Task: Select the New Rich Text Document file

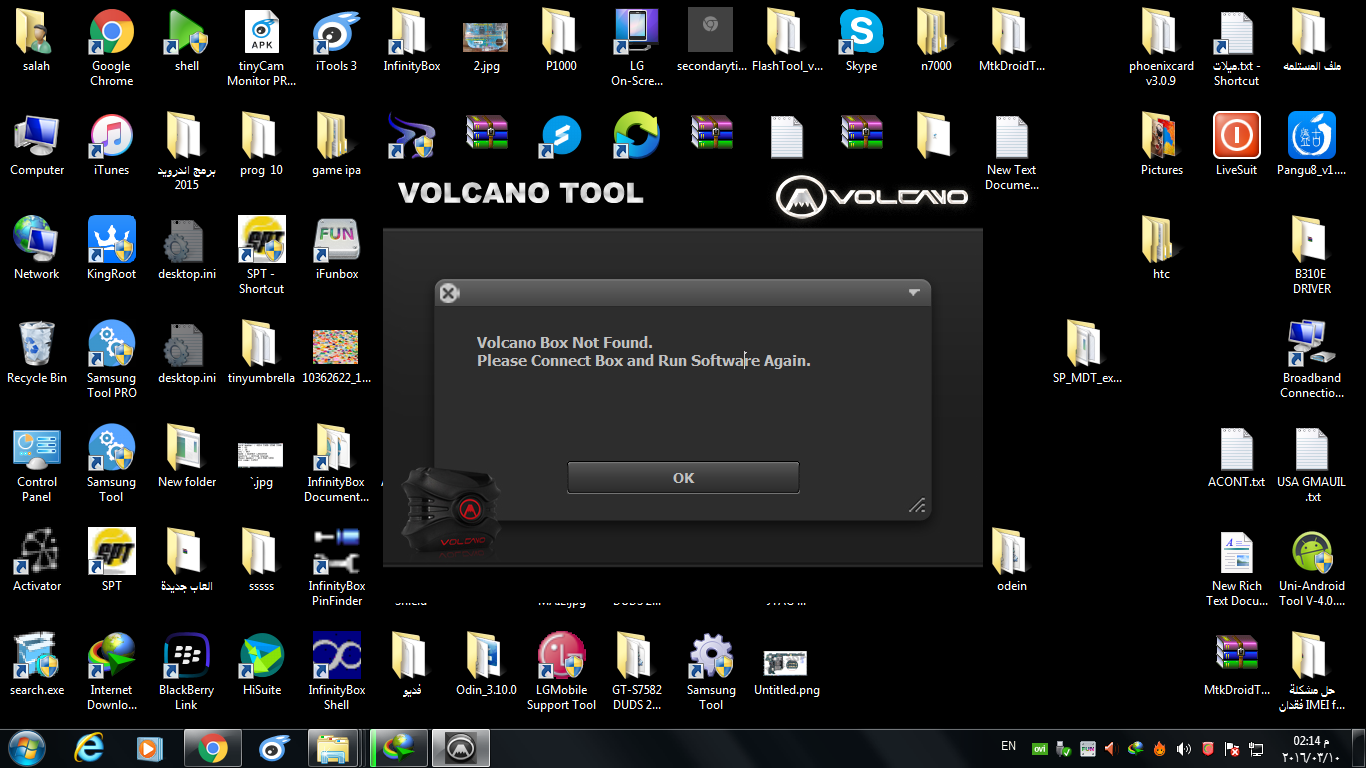Action: point(1236,567)
